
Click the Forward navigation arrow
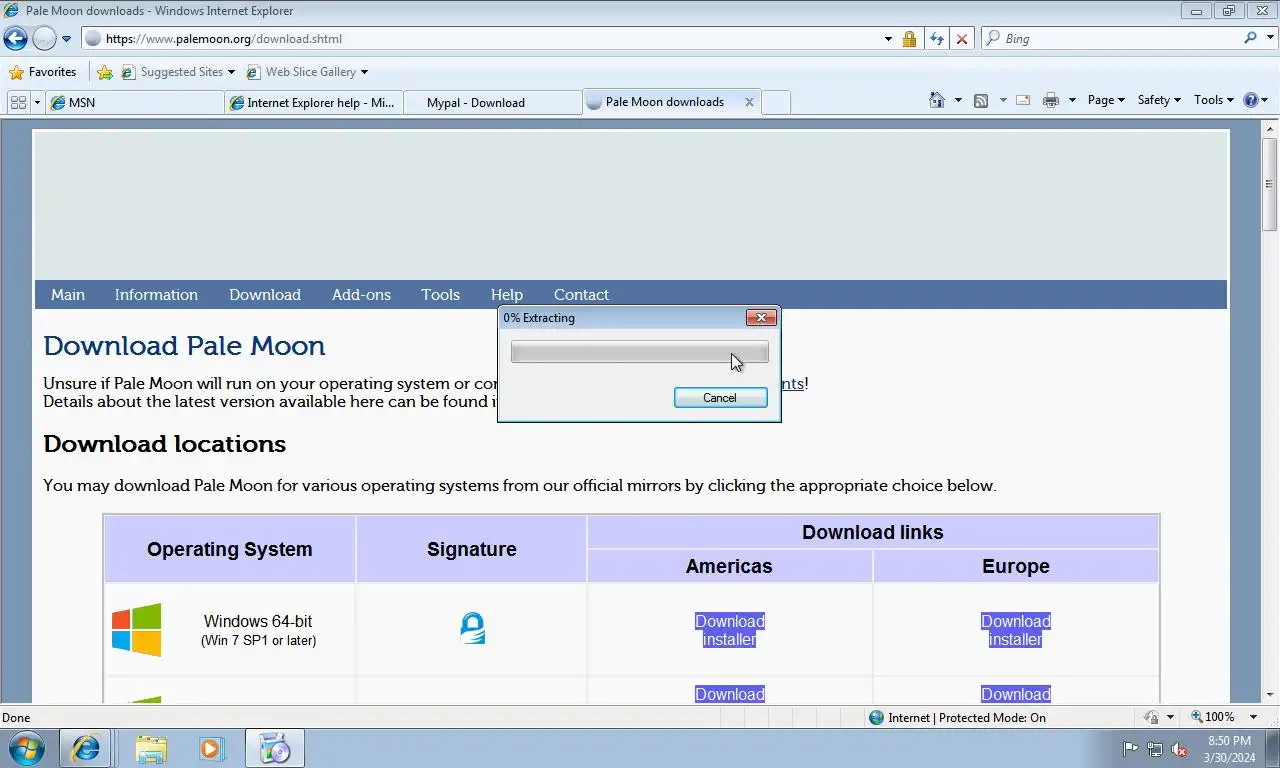click(44, 39)
